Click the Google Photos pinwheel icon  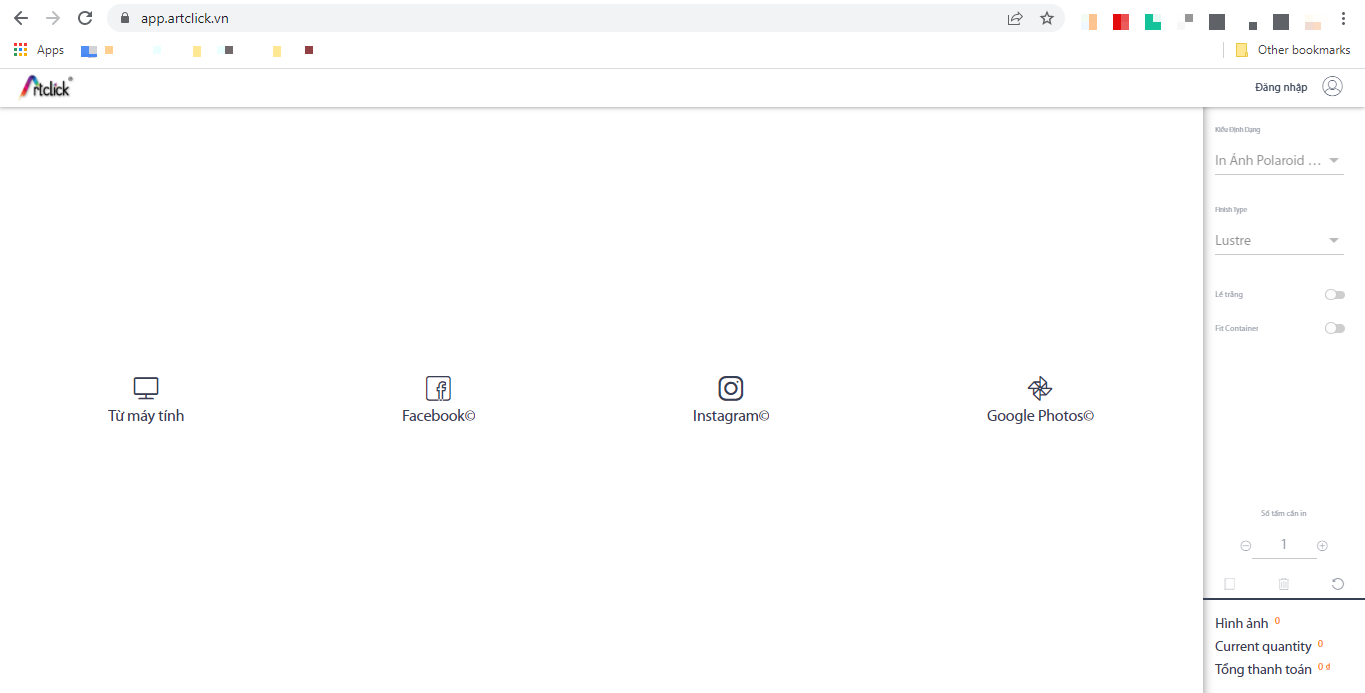tap(1040, 388)
